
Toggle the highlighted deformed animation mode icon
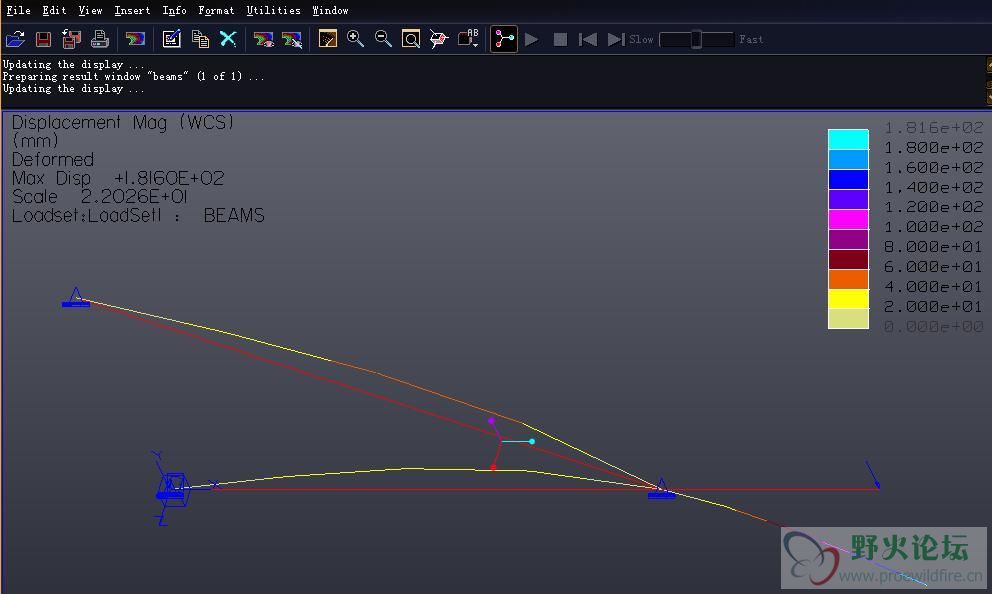[504, 39]
